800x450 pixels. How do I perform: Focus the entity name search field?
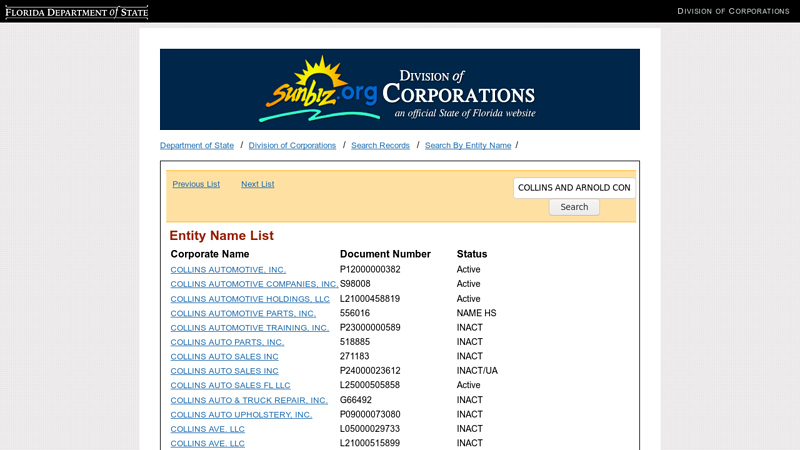point(574,188)
